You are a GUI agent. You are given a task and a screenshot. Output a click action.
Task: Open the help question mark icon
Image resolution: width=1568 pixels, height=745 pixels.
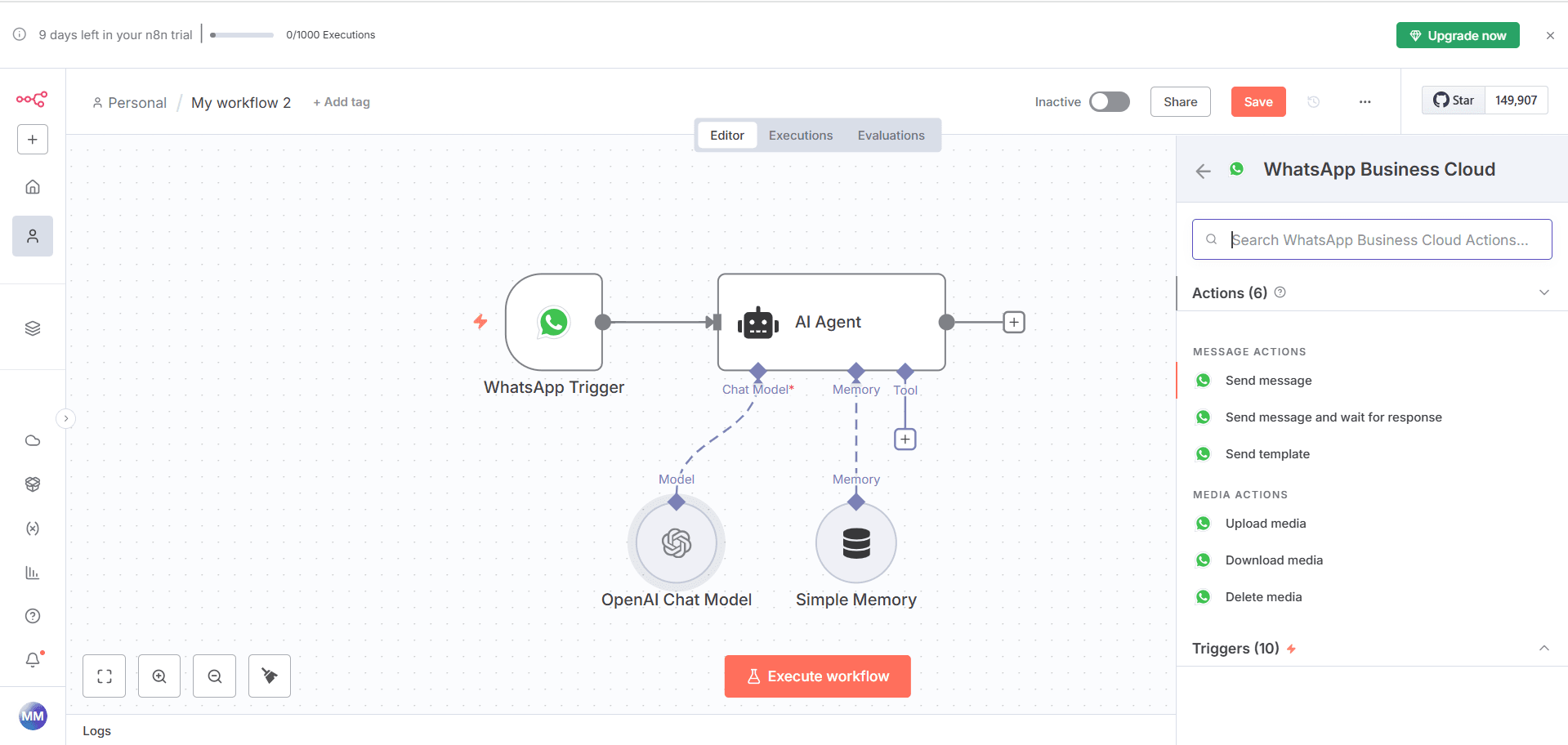click(x=33, y=616)
